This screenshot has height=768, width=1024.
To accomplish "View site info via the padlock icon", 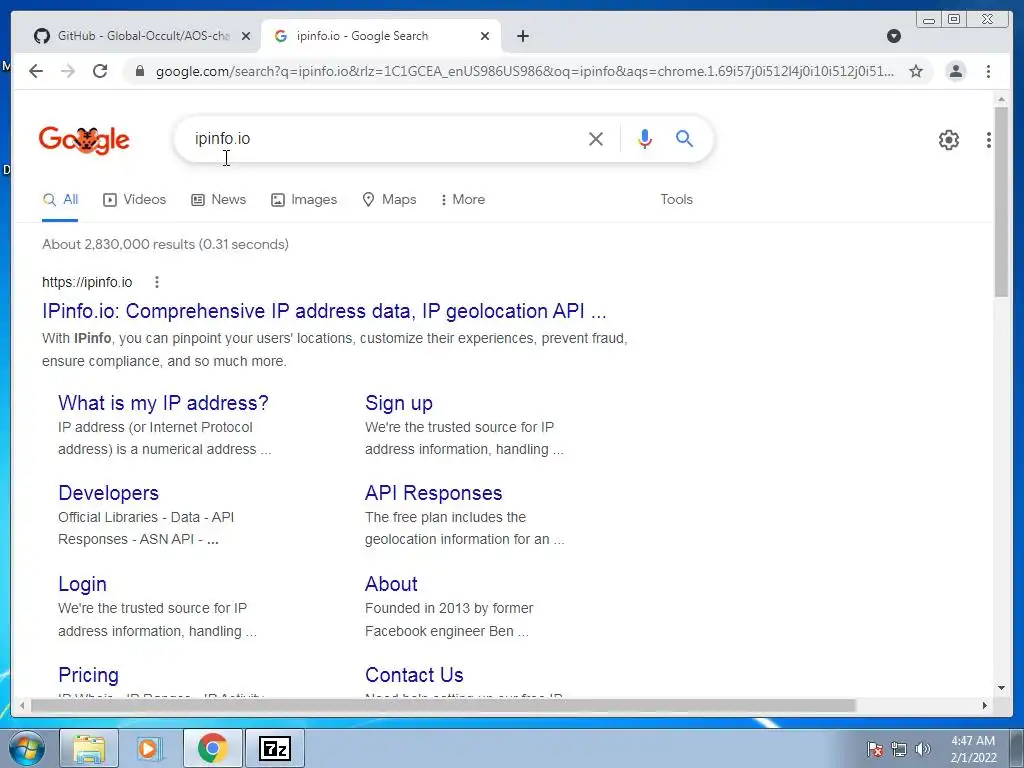I will coord(140,71).
